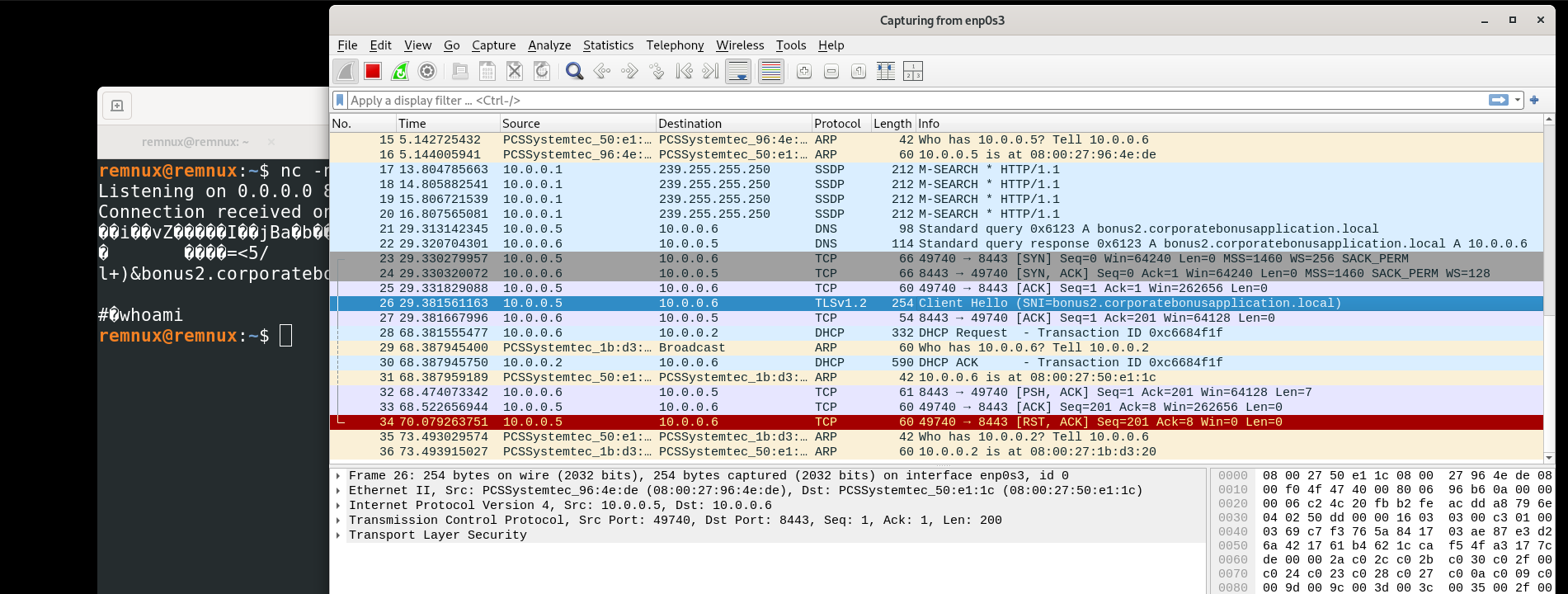1568x594 pixels.
Task: Click the display filter bookmark icon
Action: (x=339, y=100)
